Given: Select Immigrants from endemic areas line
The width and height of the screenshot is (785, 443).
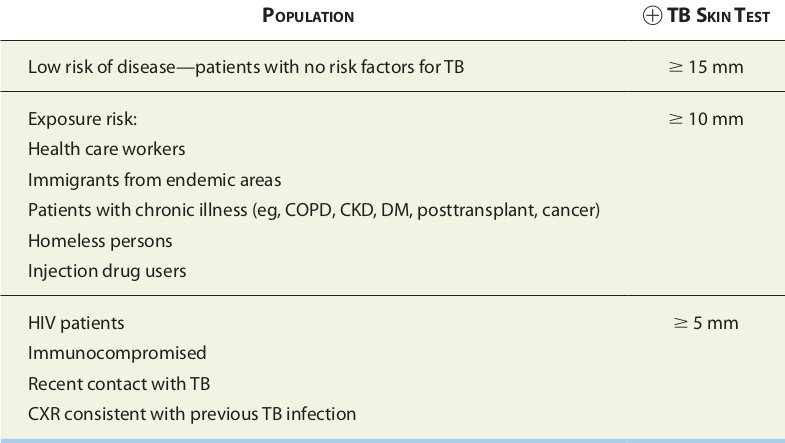Looking at the screenshot, I should click(154, 180).
